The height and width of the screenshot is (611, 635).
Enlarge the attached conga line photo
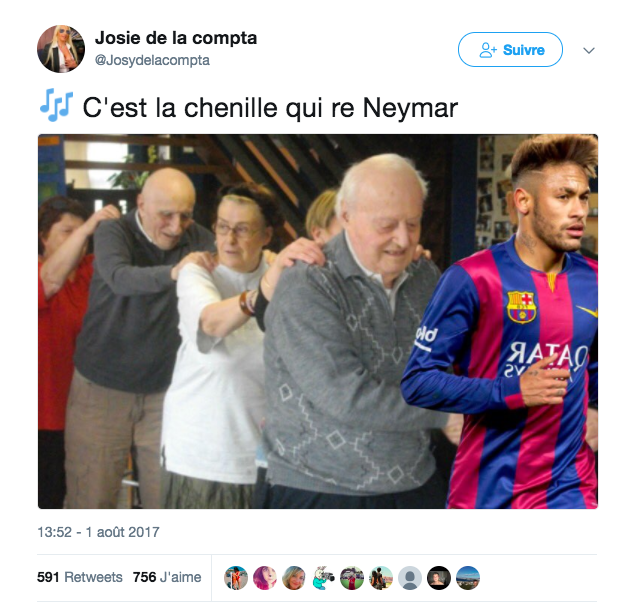318,321
